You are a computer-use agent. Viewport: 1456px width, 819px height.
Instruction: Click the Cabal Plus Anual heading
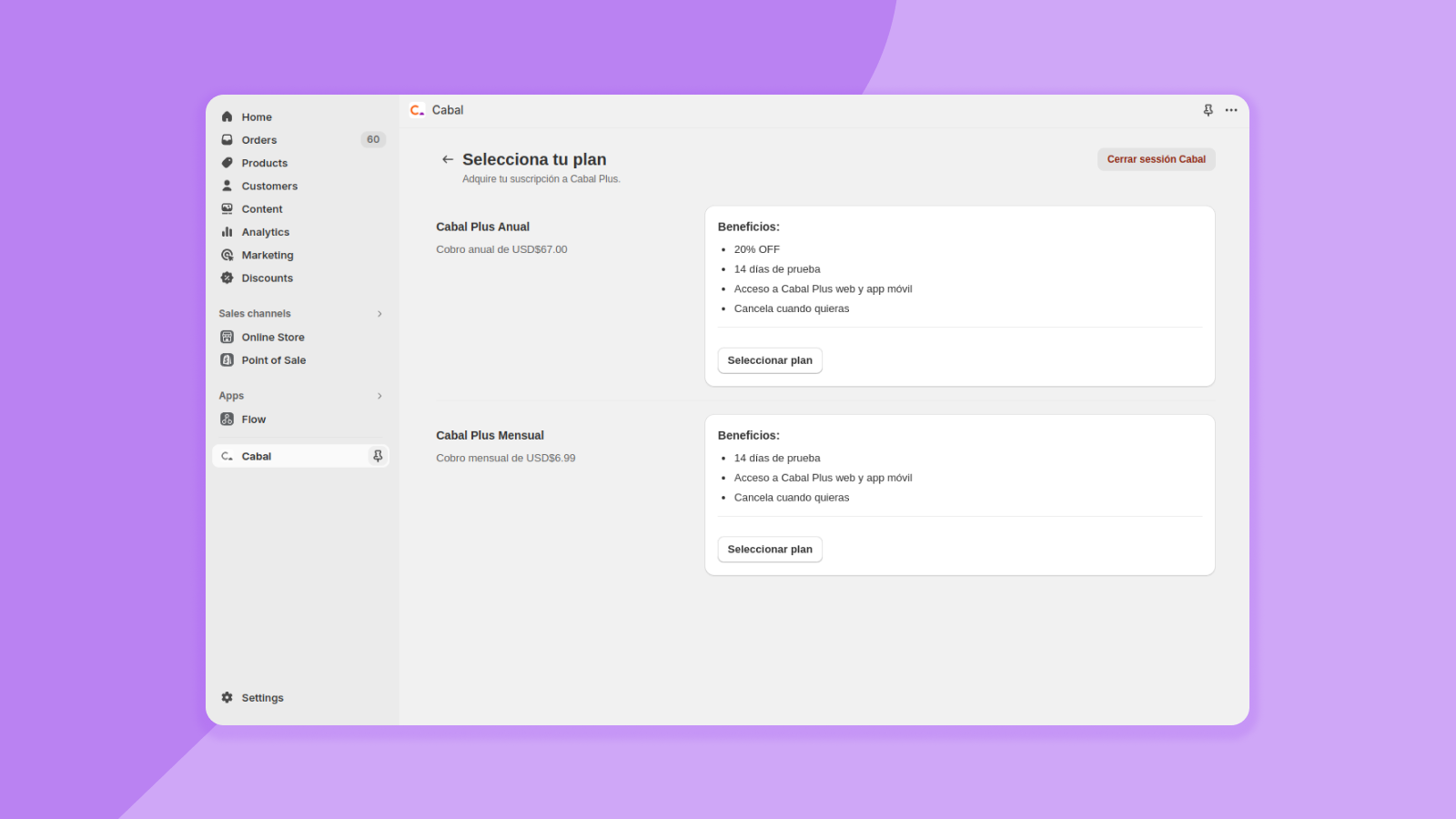[x=482, y=227]
